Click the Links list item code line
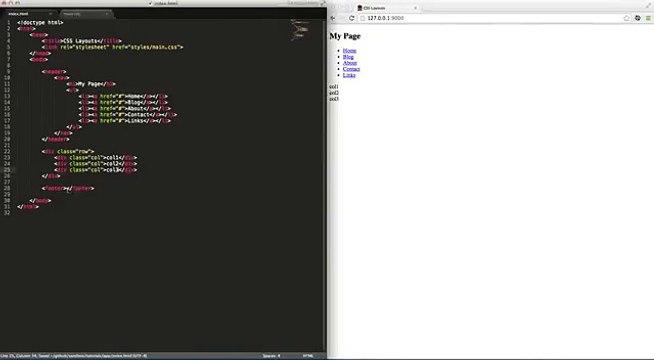This screenshot has height=360, width=654. click(x=125, y=121)
